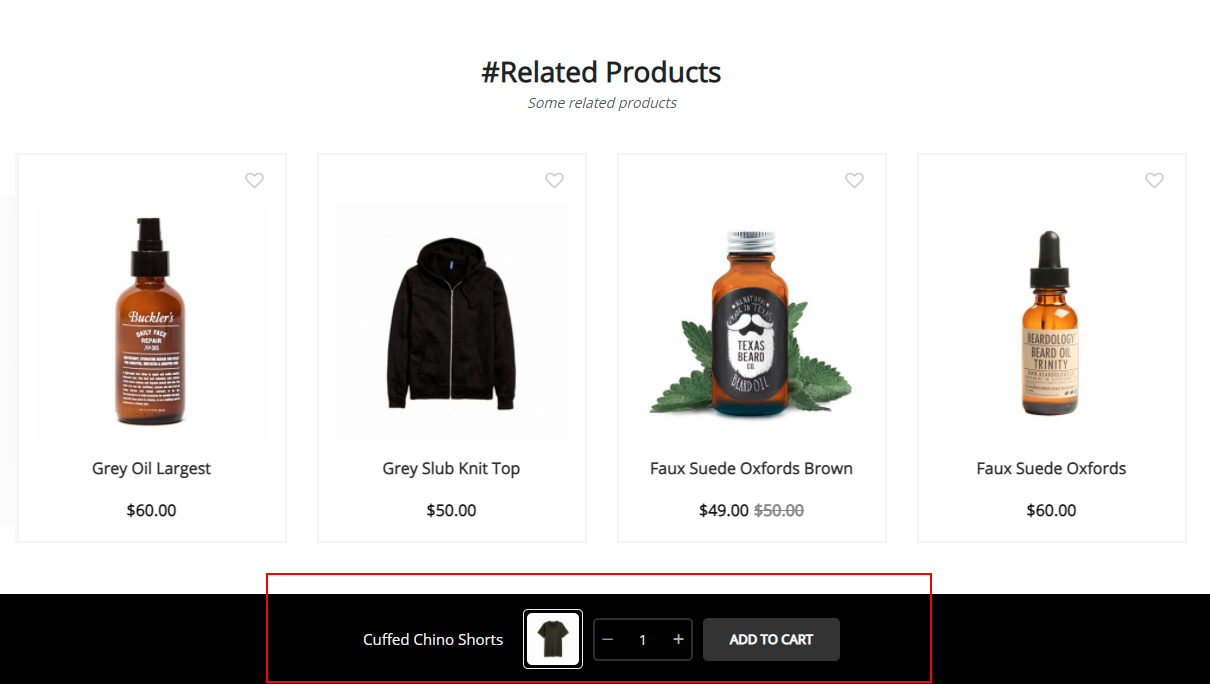View the Beardology Beard Oil Trinity image
The width and height of the screenshot is (1210, 684).
click(1051, 322)
